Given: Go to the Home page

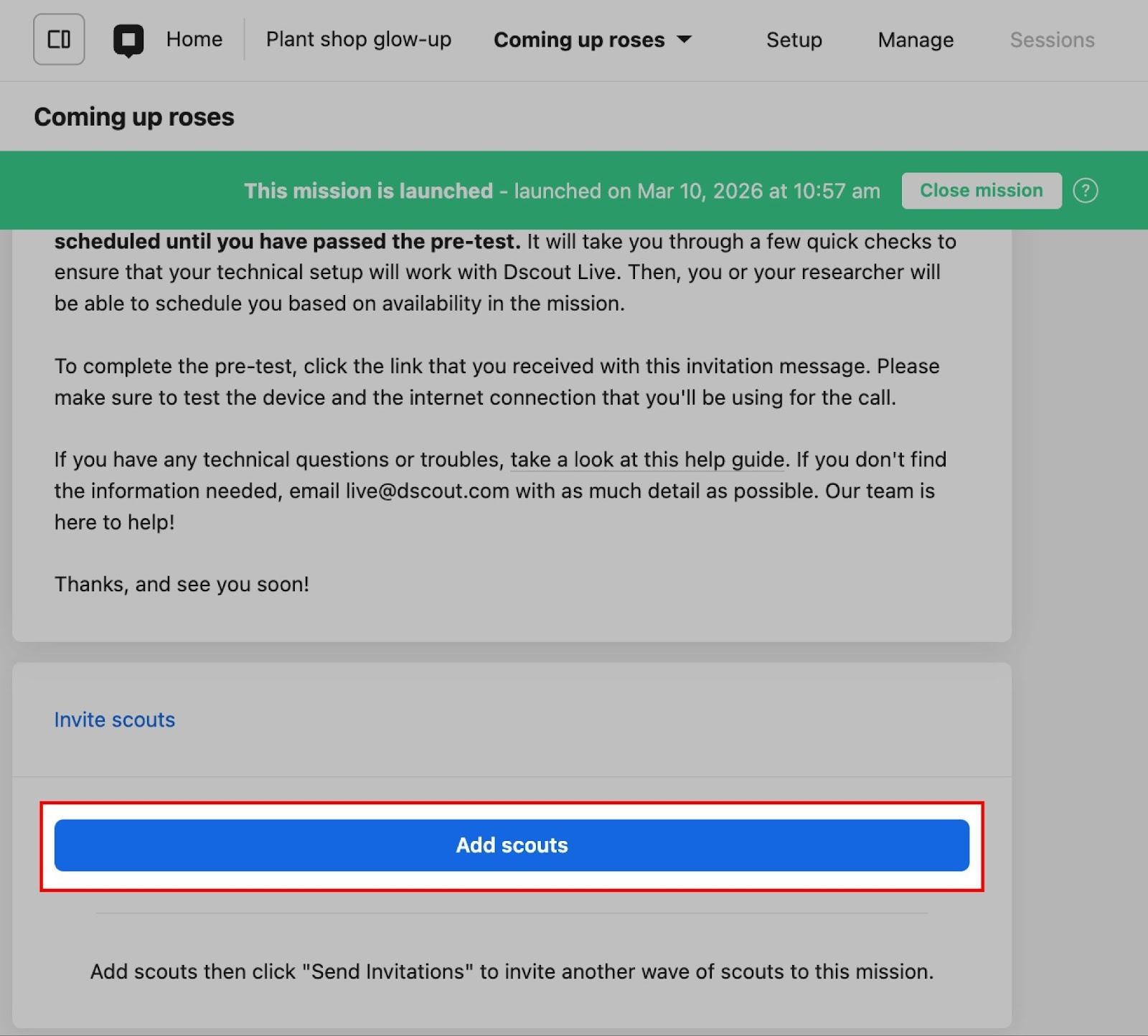Looking at the screenshot, I should 194,39.
